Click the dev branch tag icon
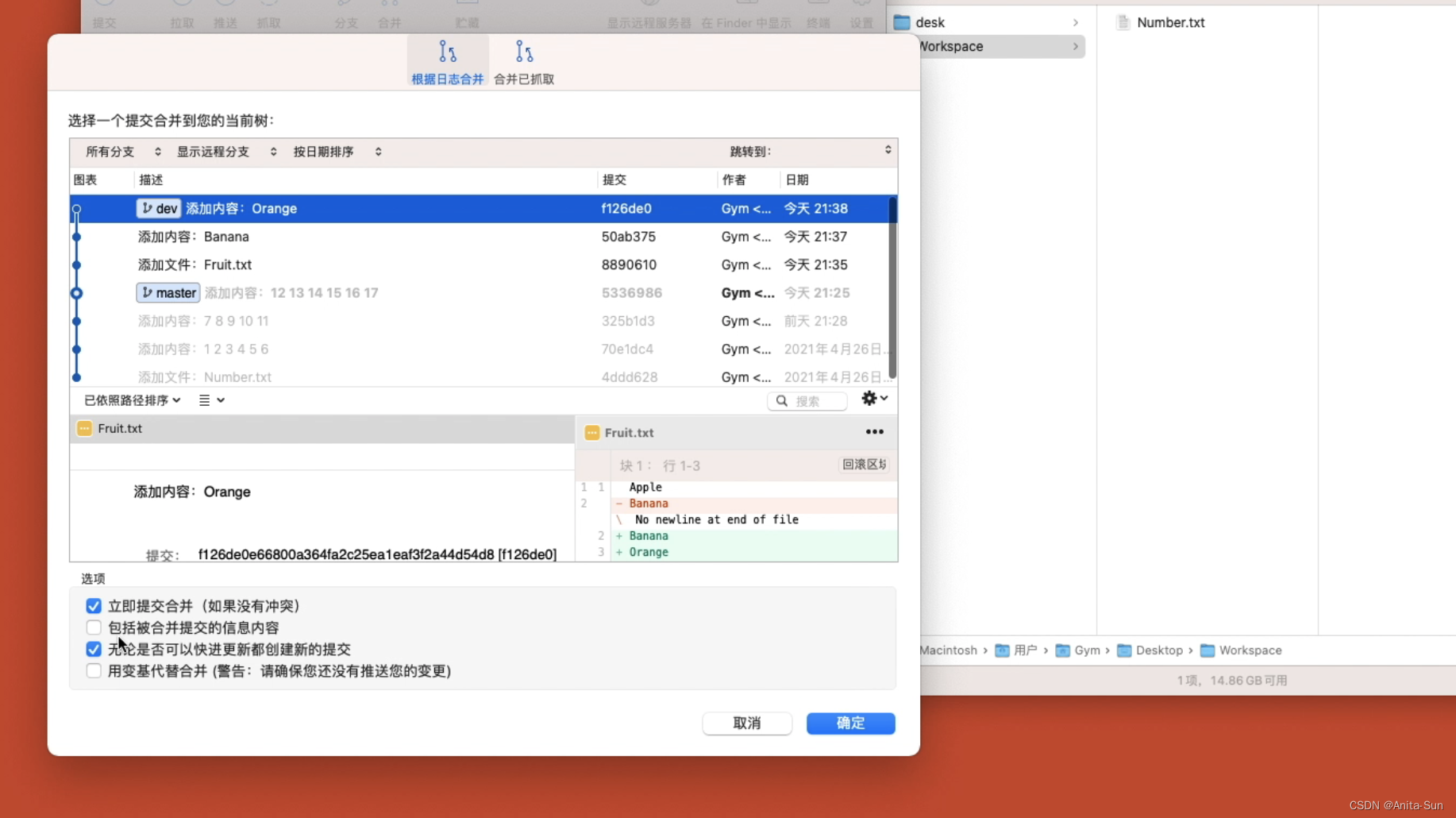Image resolution: width=1456 pixels, height=818 pixels. pyautogui.click(x=147, y=208)
